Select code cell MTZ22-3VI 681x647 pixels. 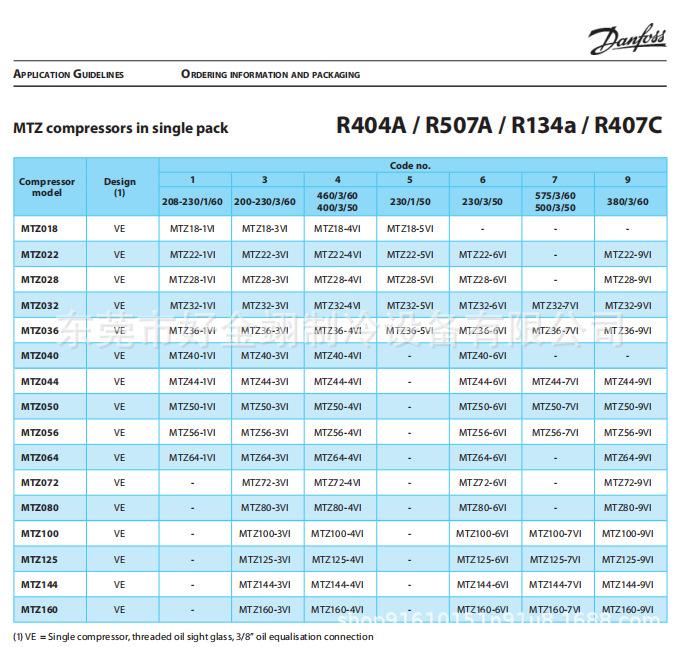point(265,254)
